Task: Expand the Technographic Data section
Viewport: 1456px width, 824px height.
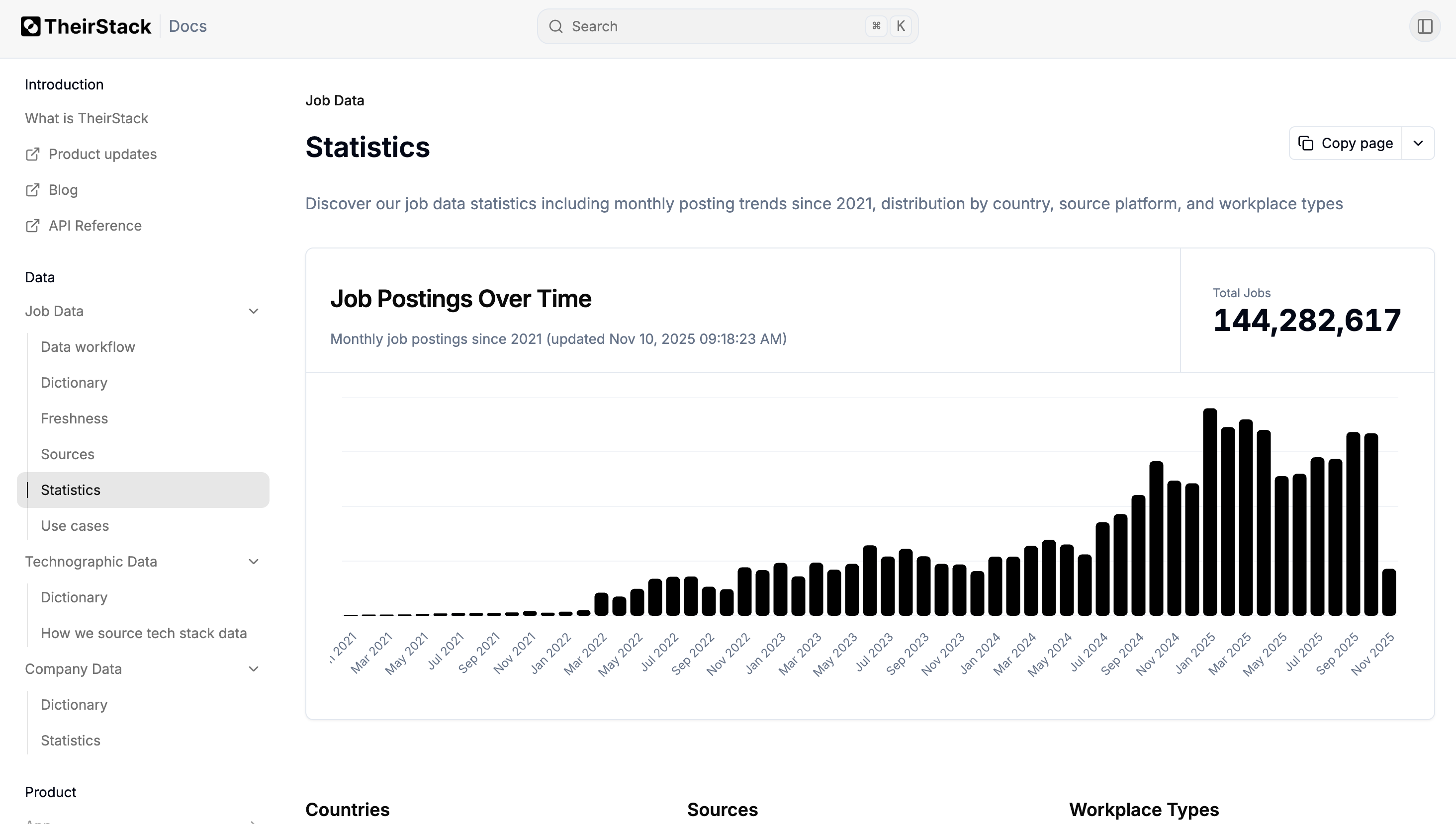Action: [x=254, y=562]
